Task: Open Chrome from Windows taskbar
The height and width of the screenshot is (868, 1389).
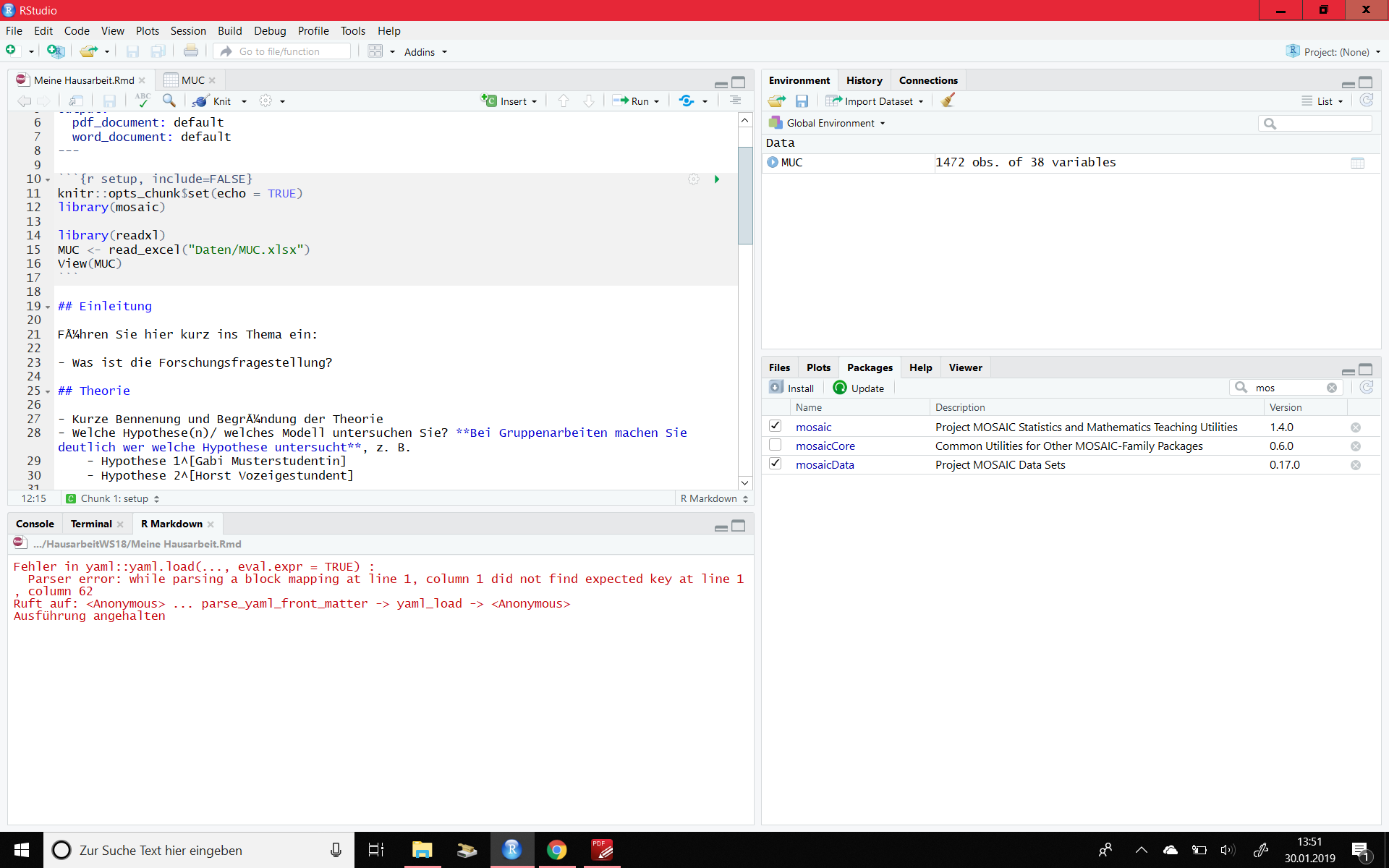Action: (556, 850)
